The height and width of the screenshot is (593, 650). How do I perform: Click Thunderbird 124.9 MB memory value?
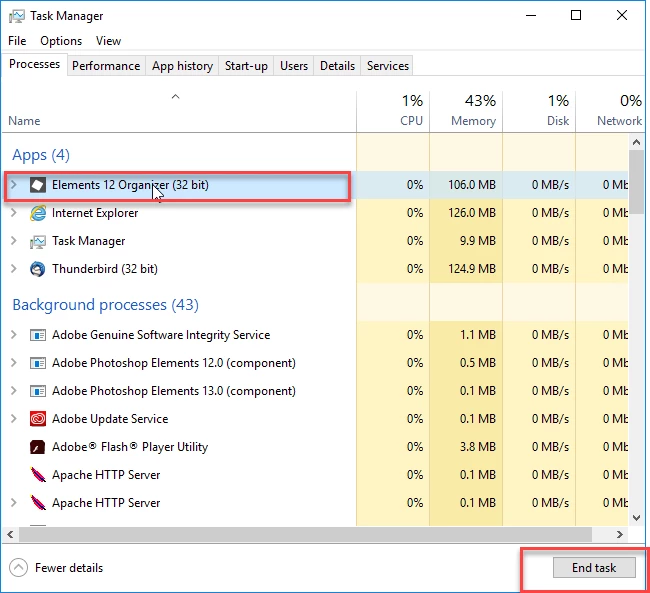(472, 269)
